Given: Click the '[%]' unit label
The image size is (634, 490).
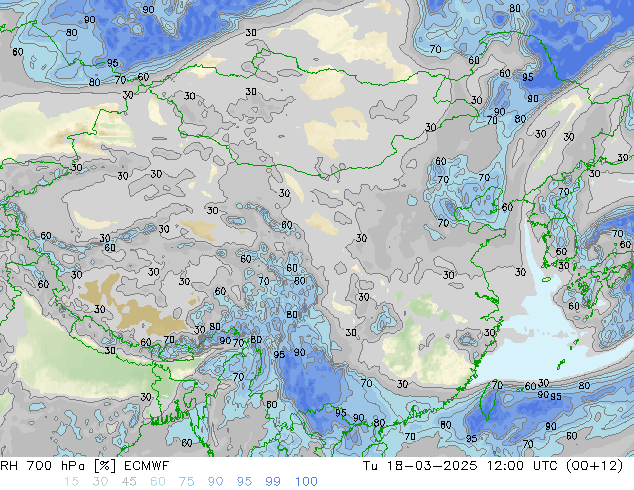Looking at the screenshot, I should (x=105, y=466).
